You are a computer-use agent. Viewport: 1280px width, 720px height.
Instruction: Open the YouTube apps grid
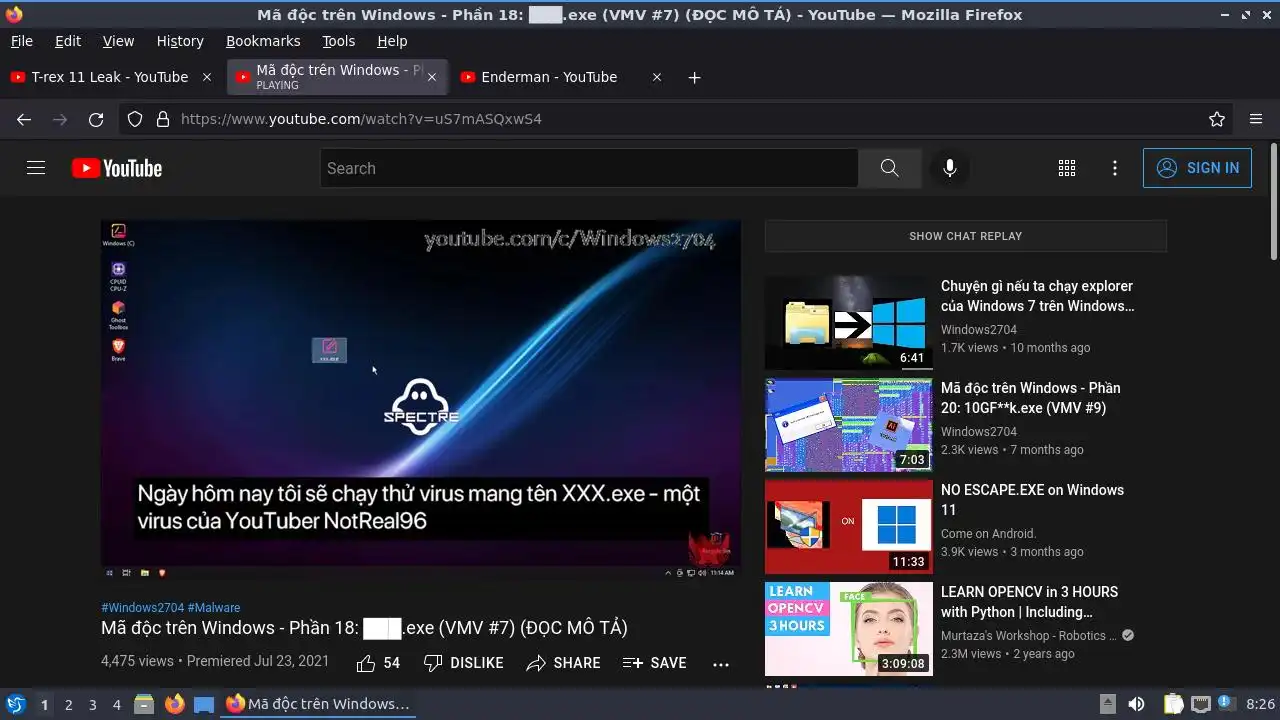[x=1067, y=168]
